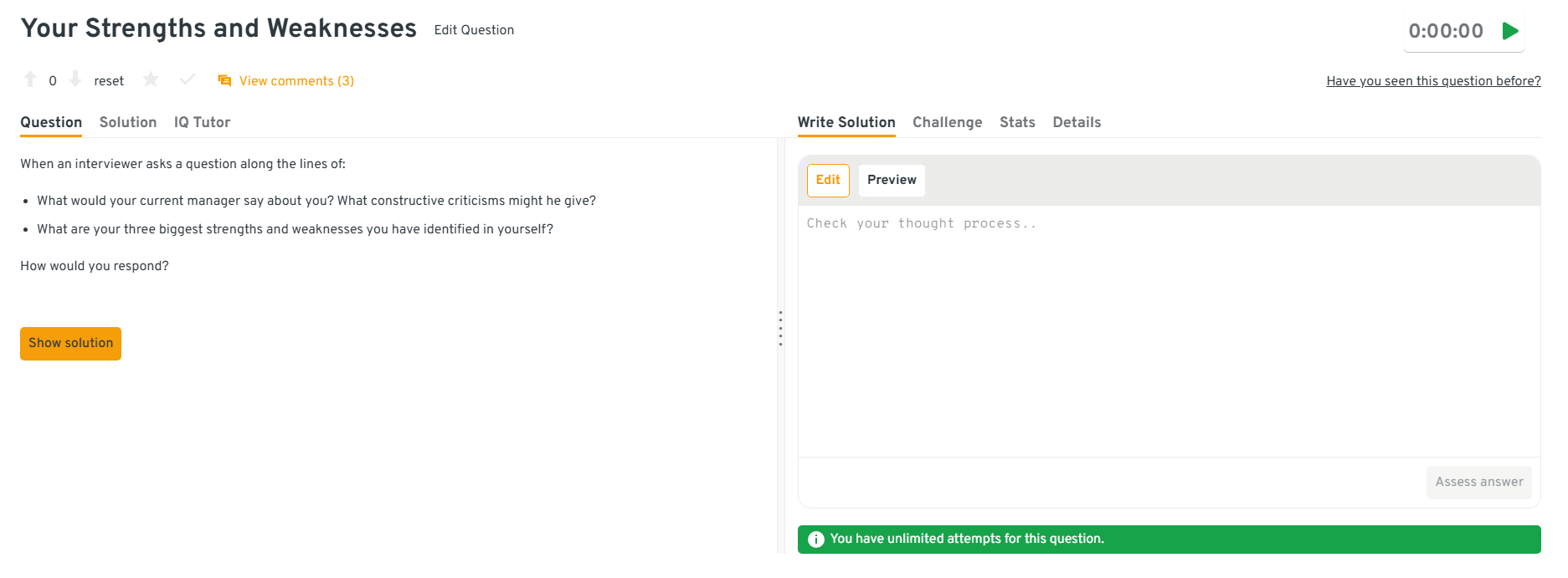View the Details tab

[1077, 122]
